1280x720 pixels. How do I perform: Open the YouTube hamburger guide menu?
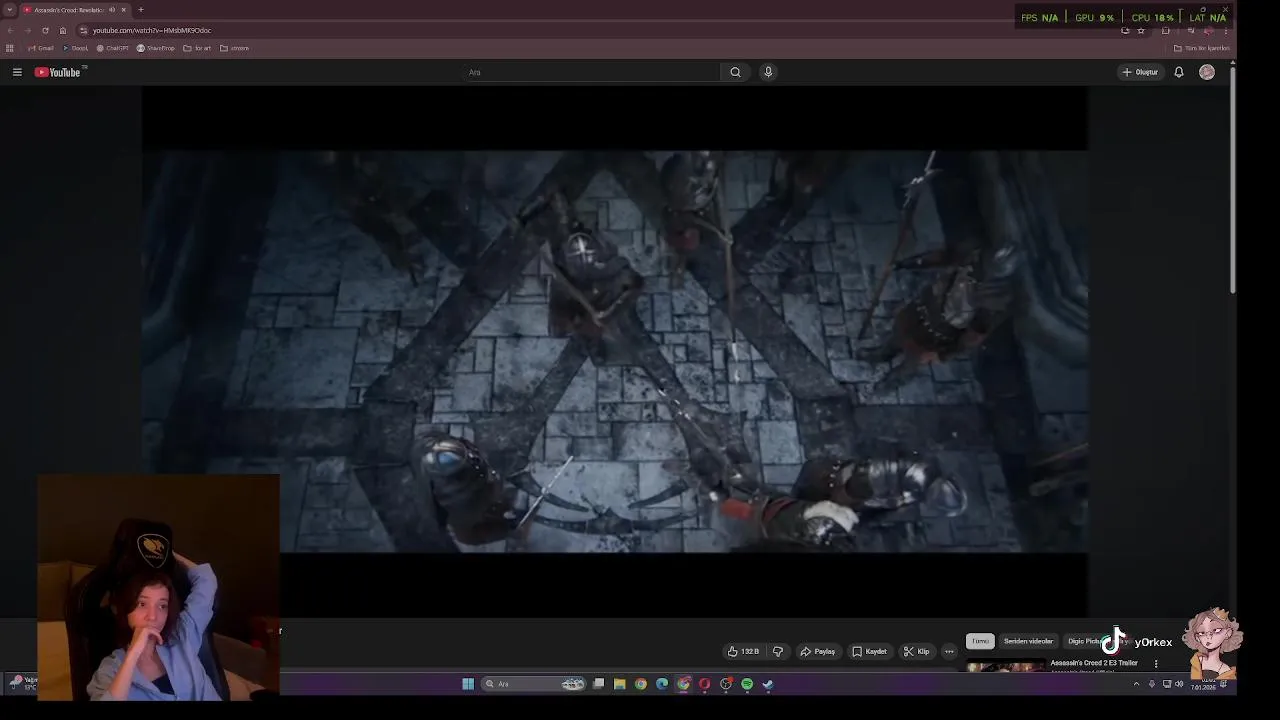(x=17, y=72)
